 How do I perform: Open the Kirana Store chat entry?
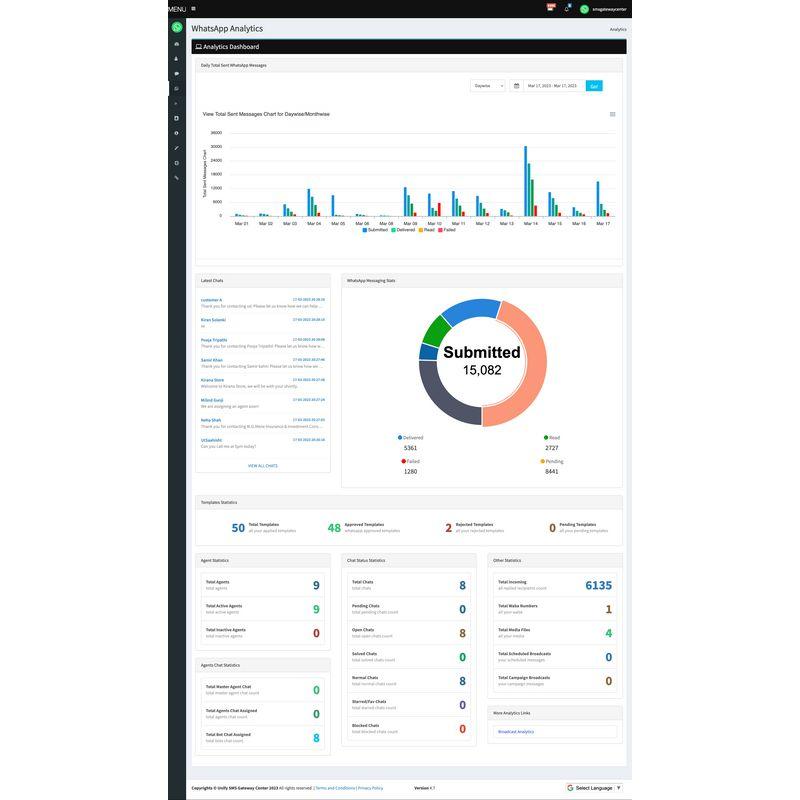[263, 383]
